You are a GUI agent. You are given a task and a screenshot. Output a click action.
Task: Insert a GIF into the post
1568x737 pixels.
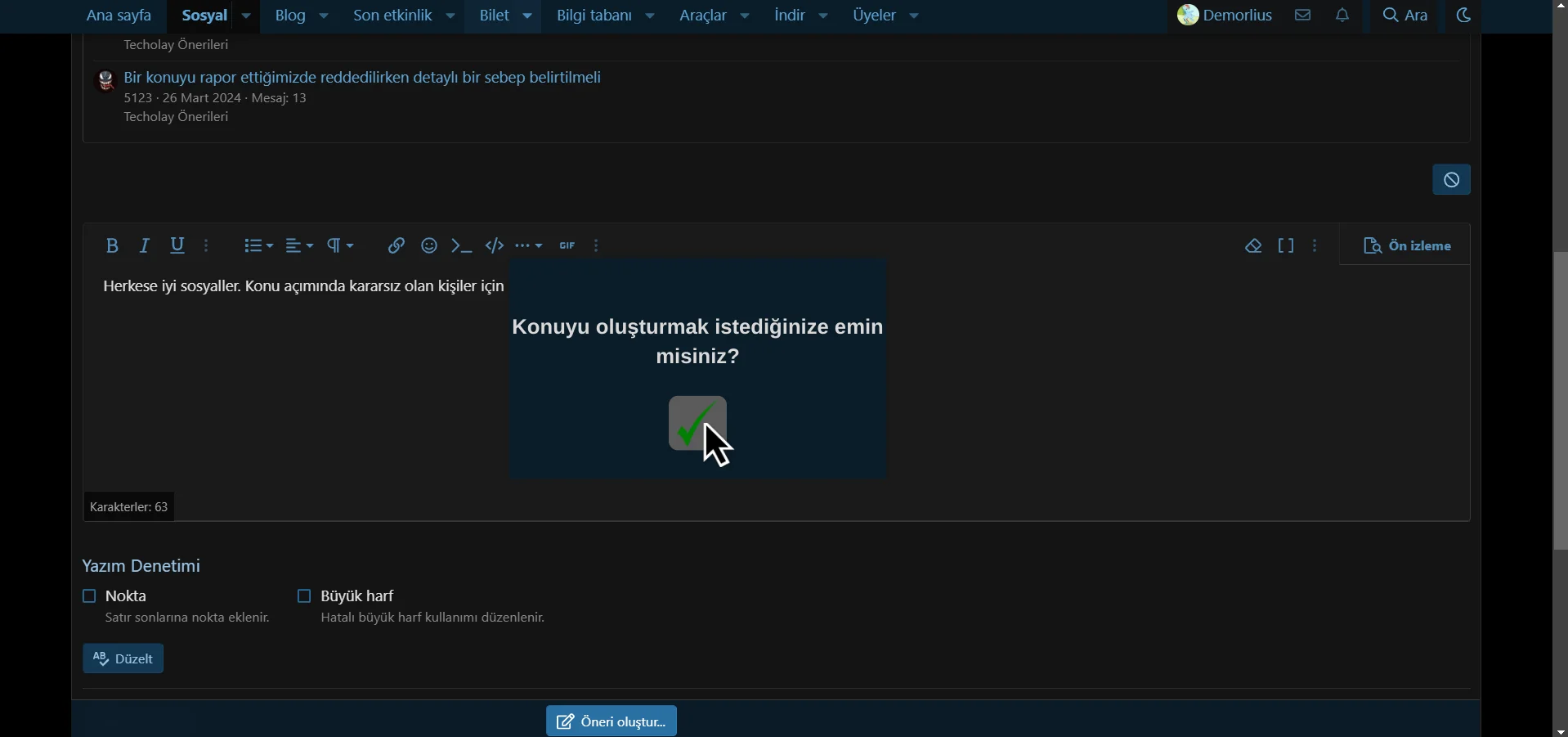(x=568, y=246)
